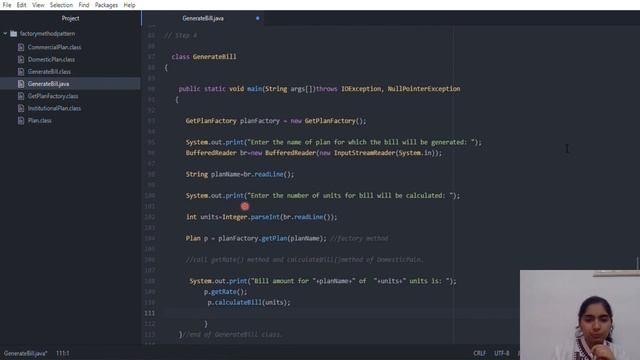
Task: Click the 'public static void main' line
Action: [319, 89]
